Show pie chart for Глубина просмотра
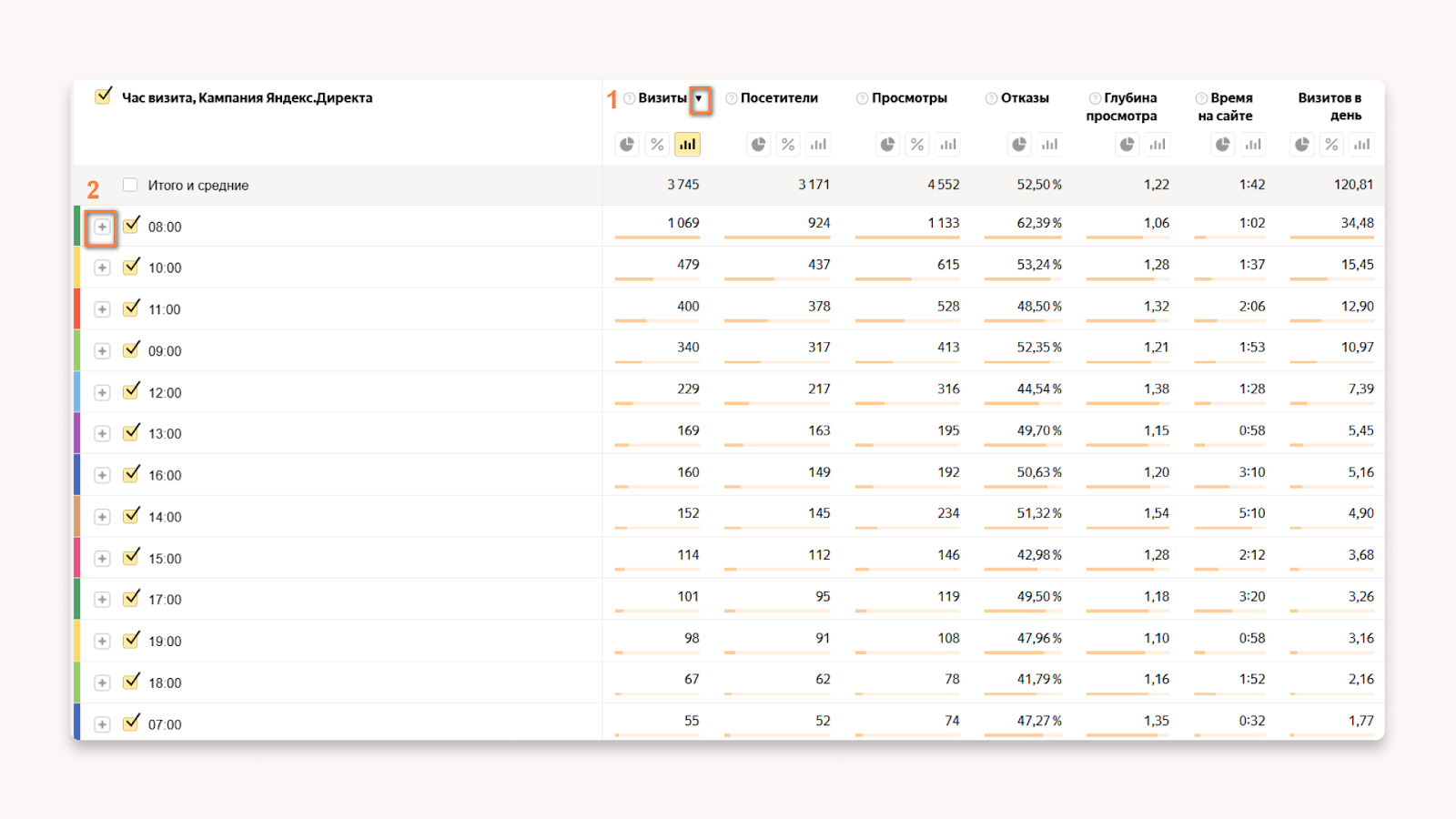The height and width of the screenshot is (819, 1456). click(1127, 144)
